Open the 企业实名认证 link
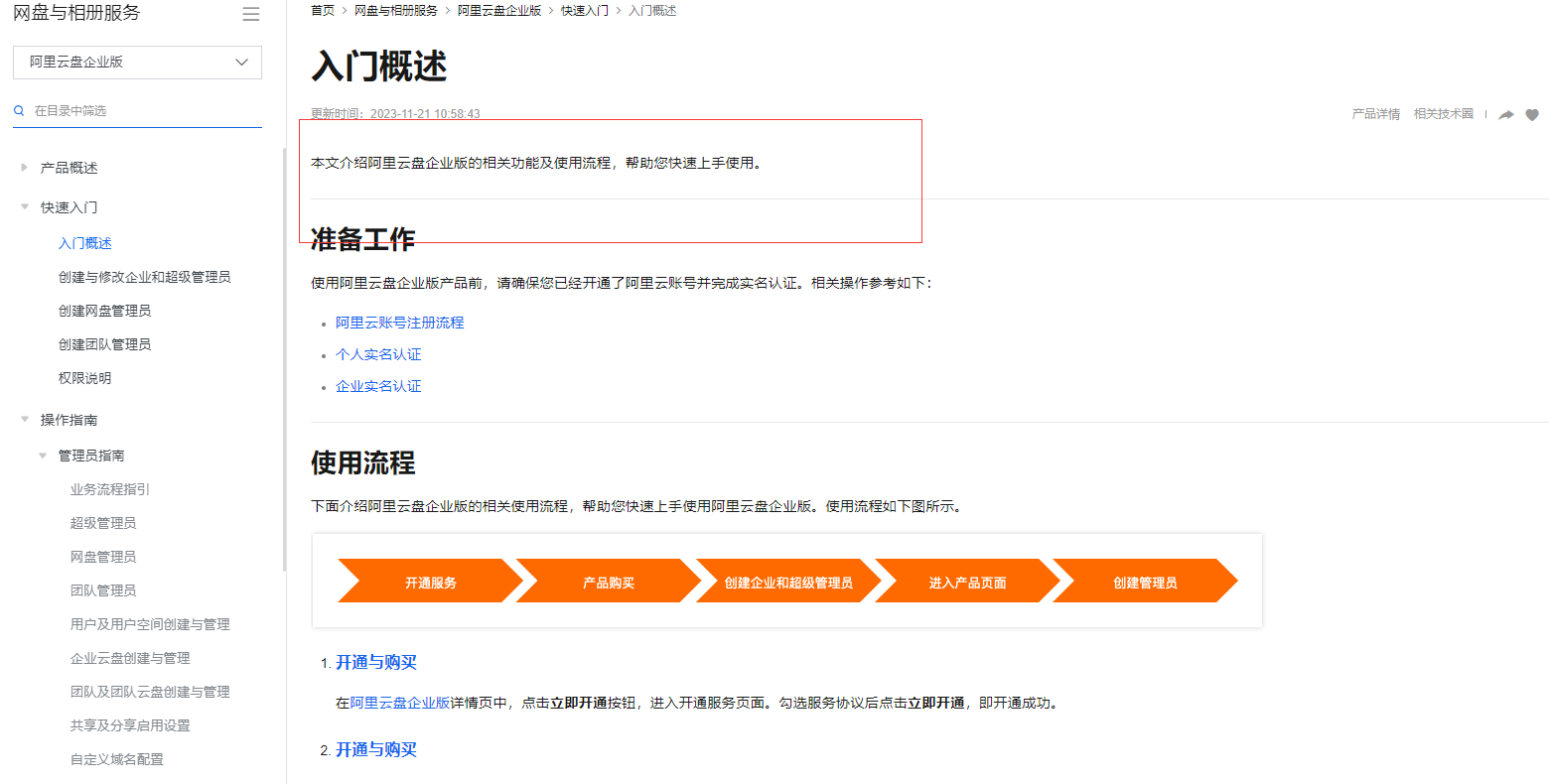This screenshot has width=1549, height=784. [378, 386]
